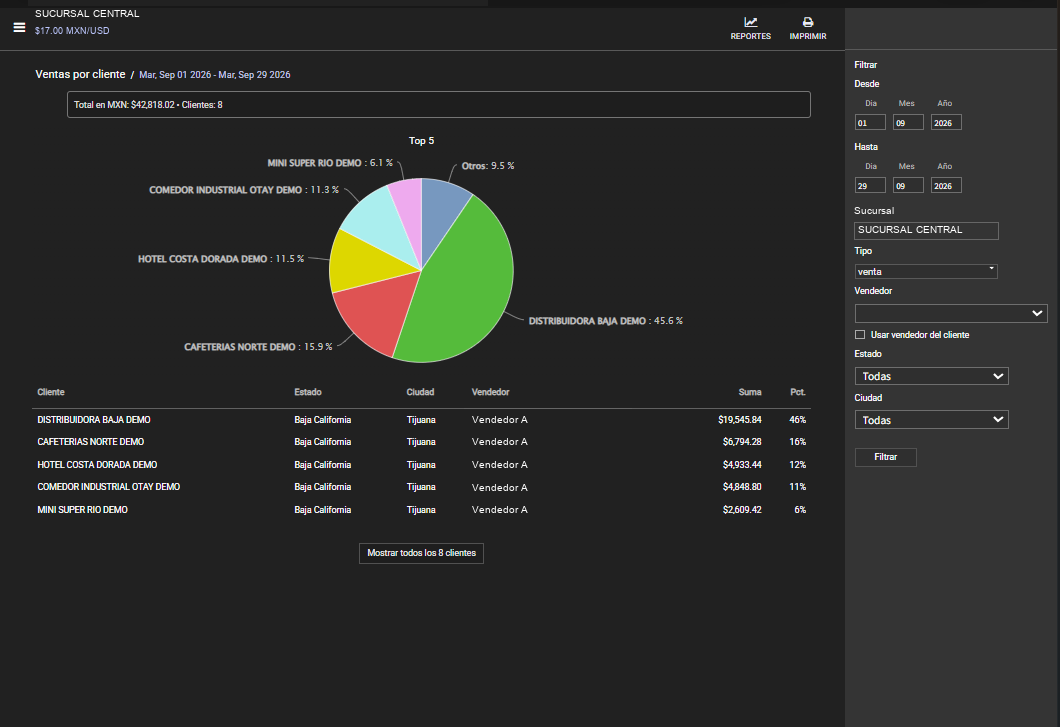Open the hamburger menu icon
This screenshot has width=1060, height=727.
[x=20, y=27]
